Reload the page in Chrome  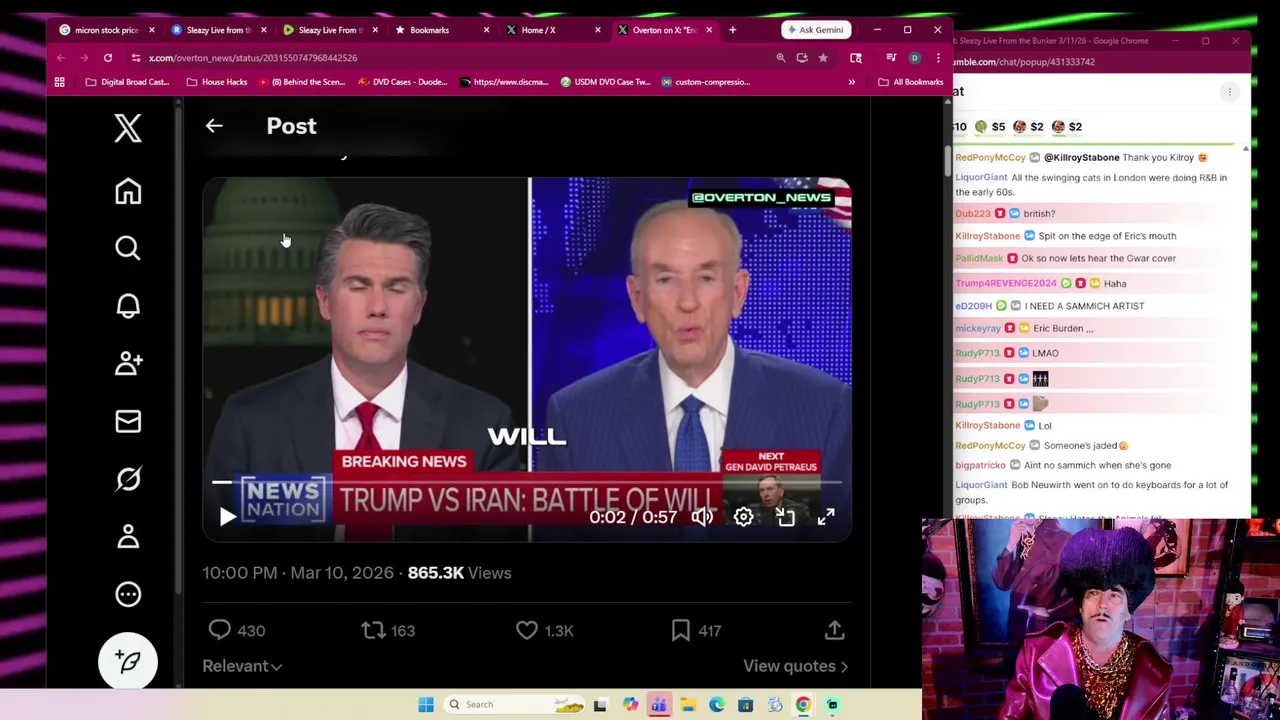tap(108, 58)
